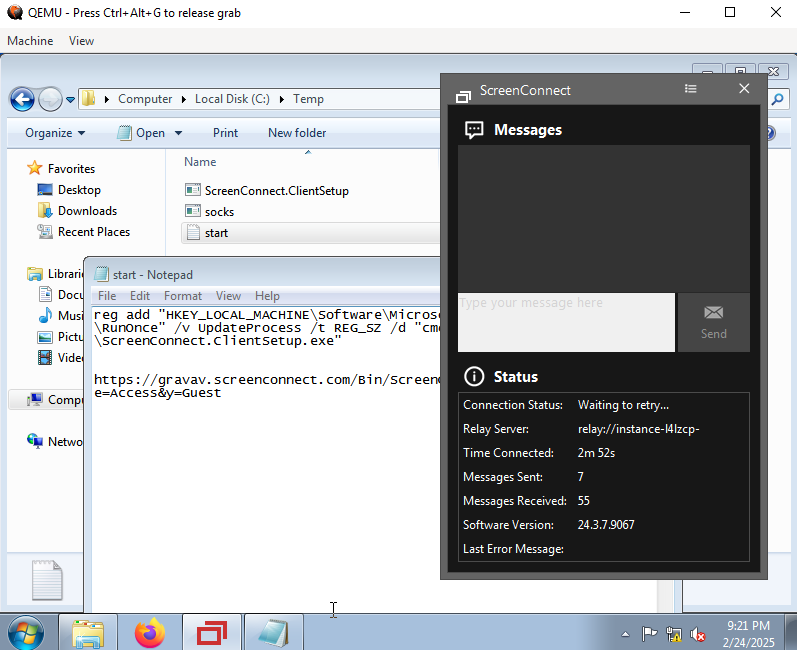Open the Edit menu in Notepad
This screenshot has width=797, height=650.
point(140,296)
